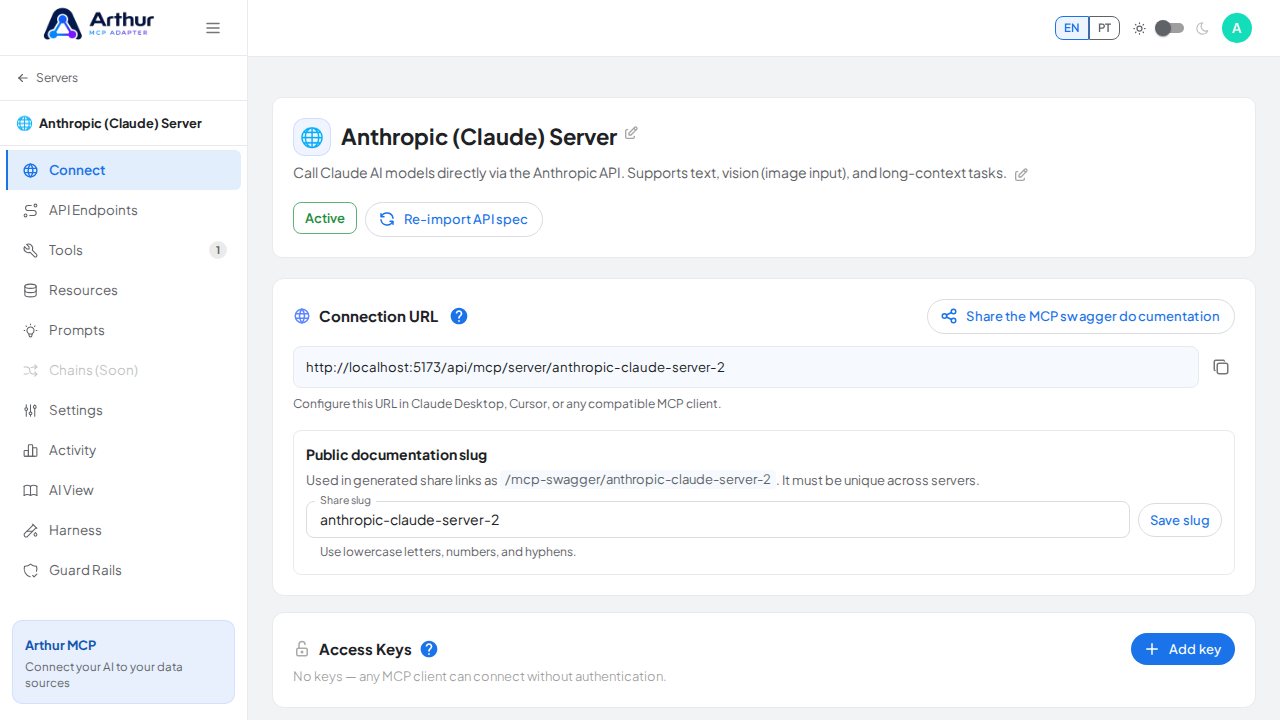Open the Connect section in sidebar
1280x720 pixels.
(x=123, y=170)
